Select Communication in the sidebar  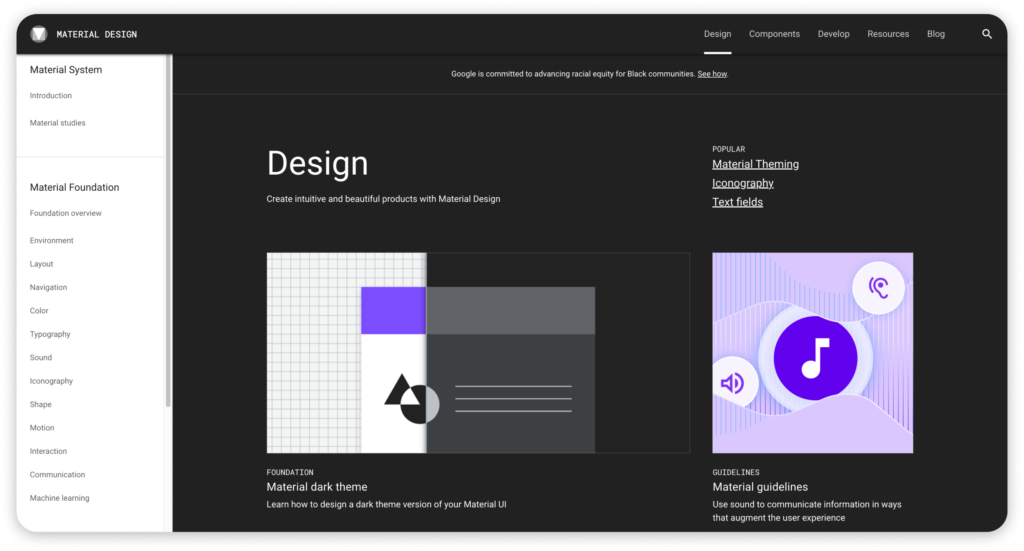(x=57, y=475)
